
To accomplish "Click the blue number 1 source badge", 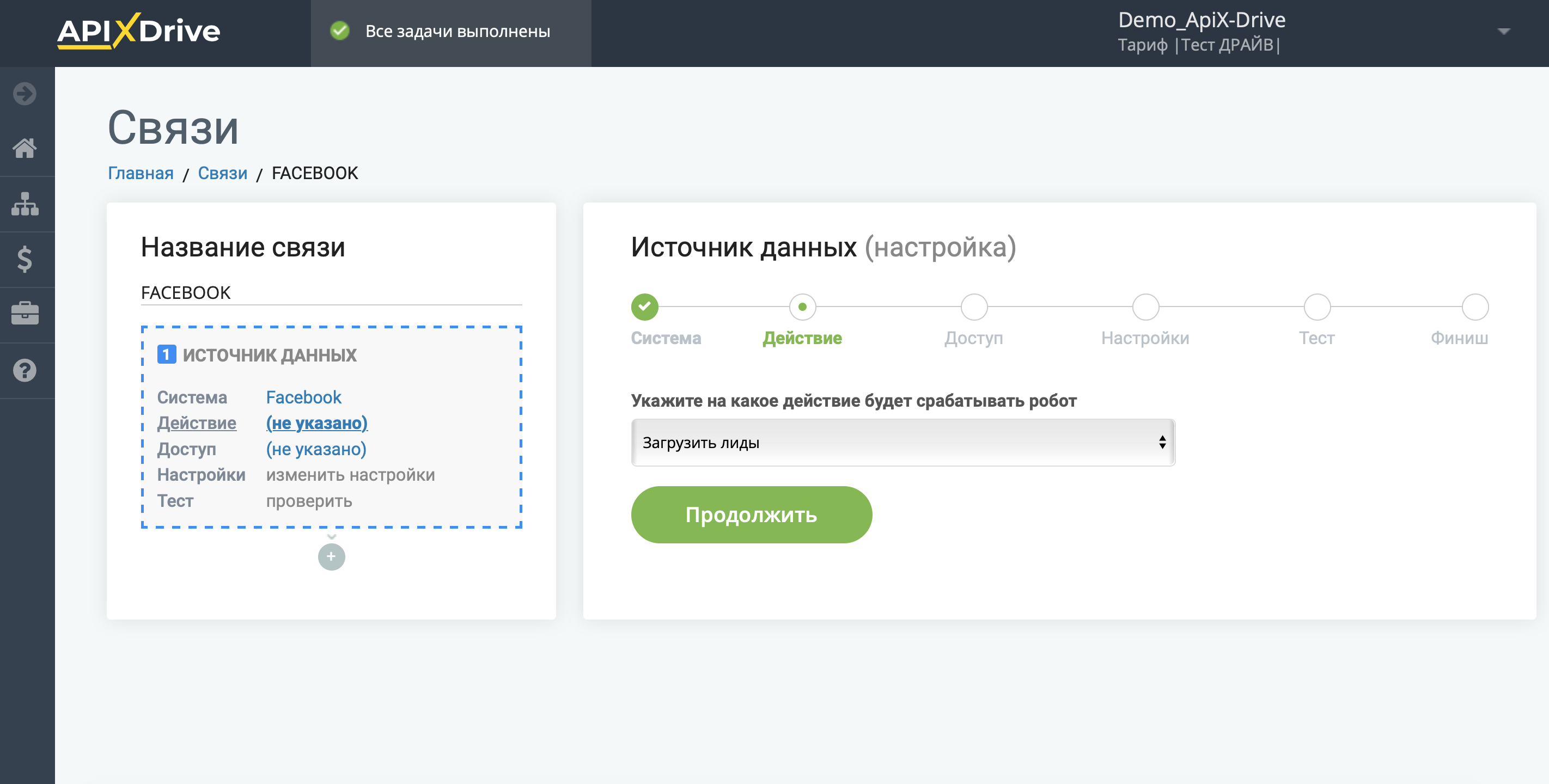I will [167, 354].
